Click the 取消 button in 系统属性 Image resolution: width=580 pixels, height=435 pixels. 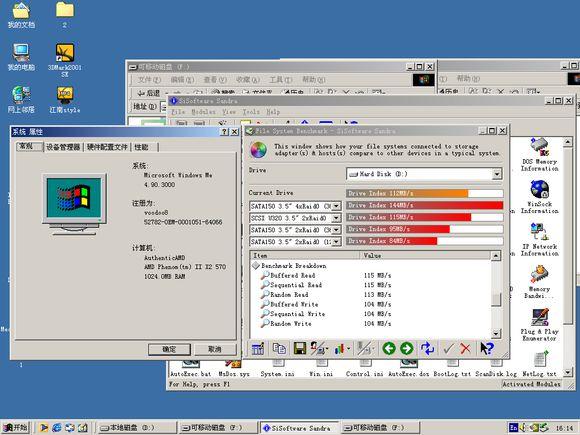coord(215,349)
